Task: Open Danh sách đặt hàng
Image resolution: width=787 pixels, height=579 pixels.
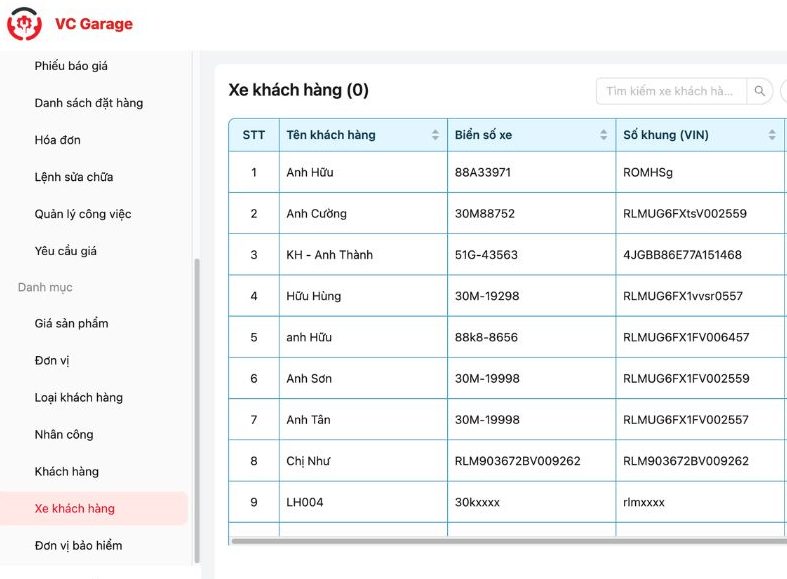Action: click(x=88, y=103)
